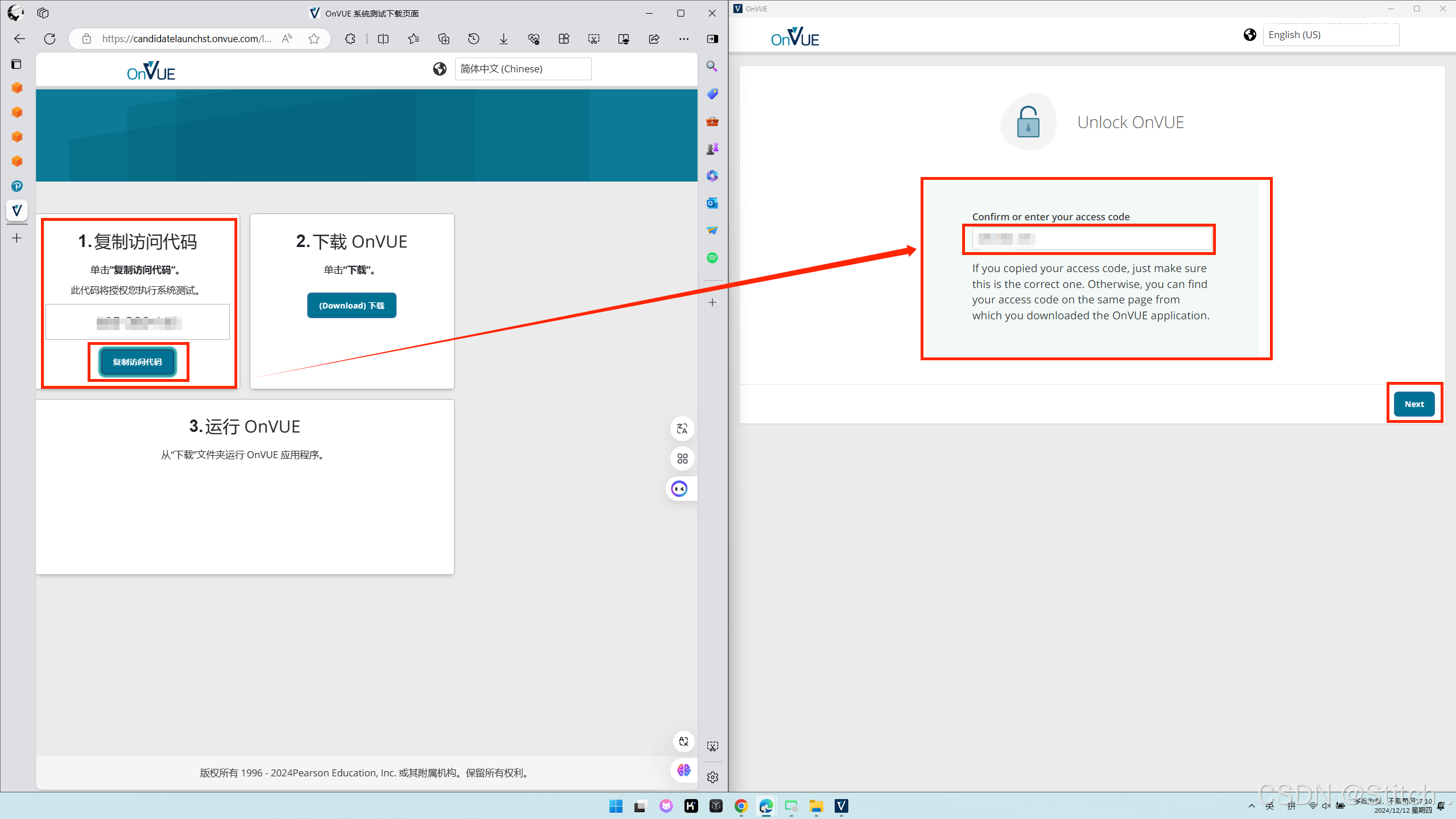Expand the 简体中文 (Chinese) language dropdown

[x=523, y=69]
